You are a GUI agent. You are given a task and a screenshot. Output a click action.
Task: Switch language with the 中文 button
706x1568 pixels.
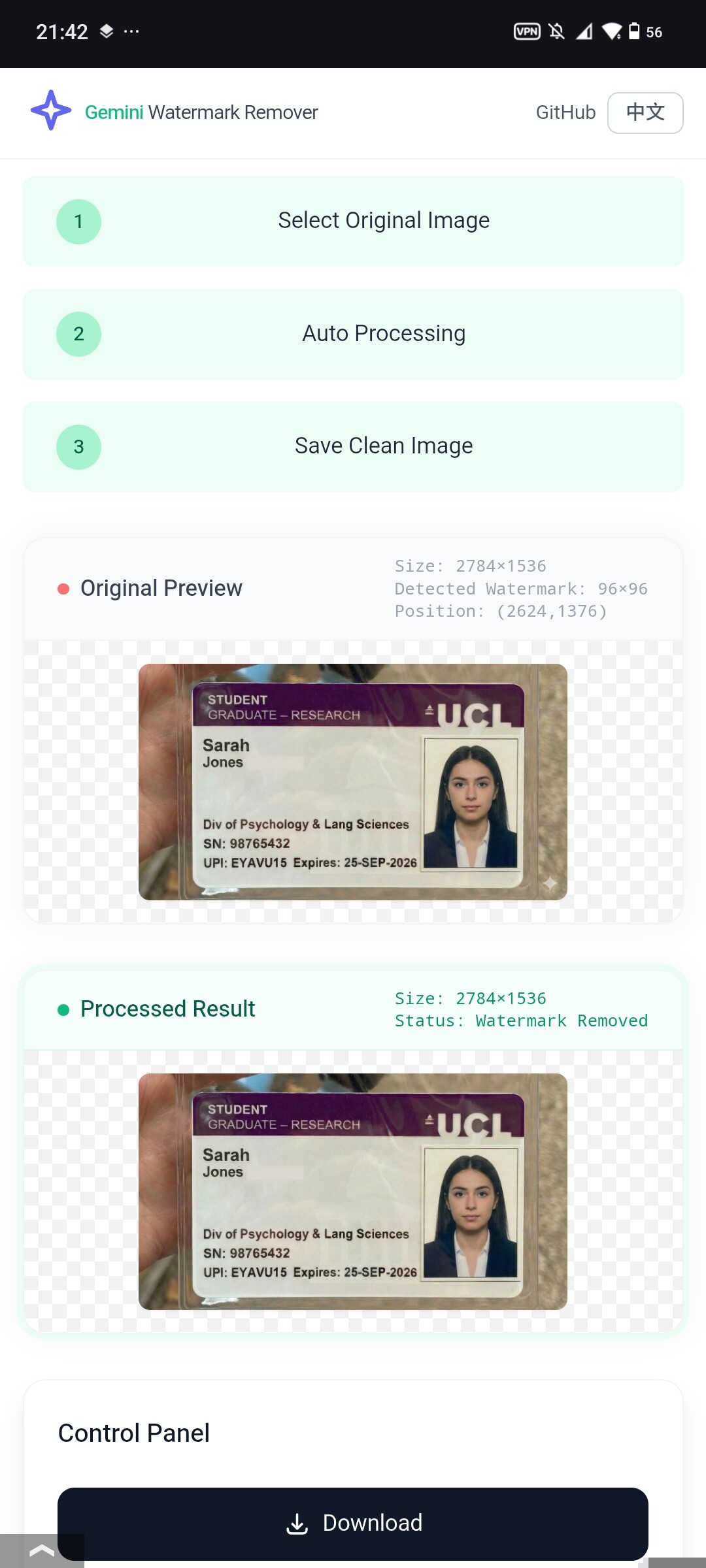coord(645,112)
